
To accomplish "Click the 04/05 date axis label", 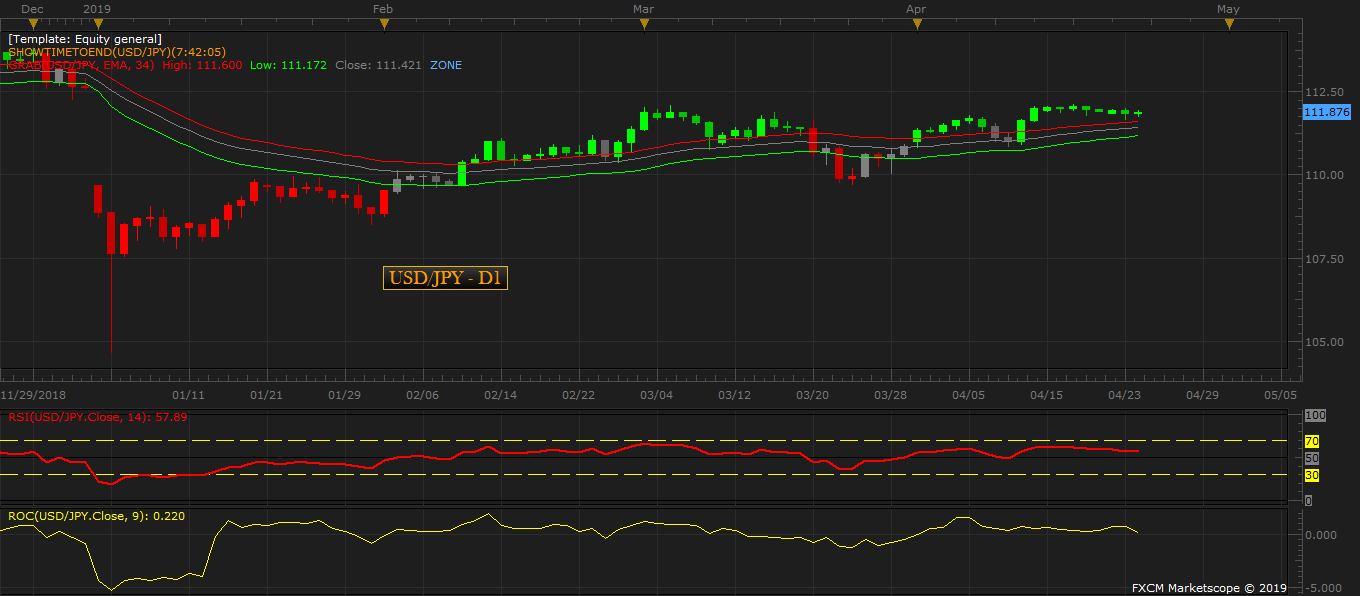I will (x=968, y=395).
